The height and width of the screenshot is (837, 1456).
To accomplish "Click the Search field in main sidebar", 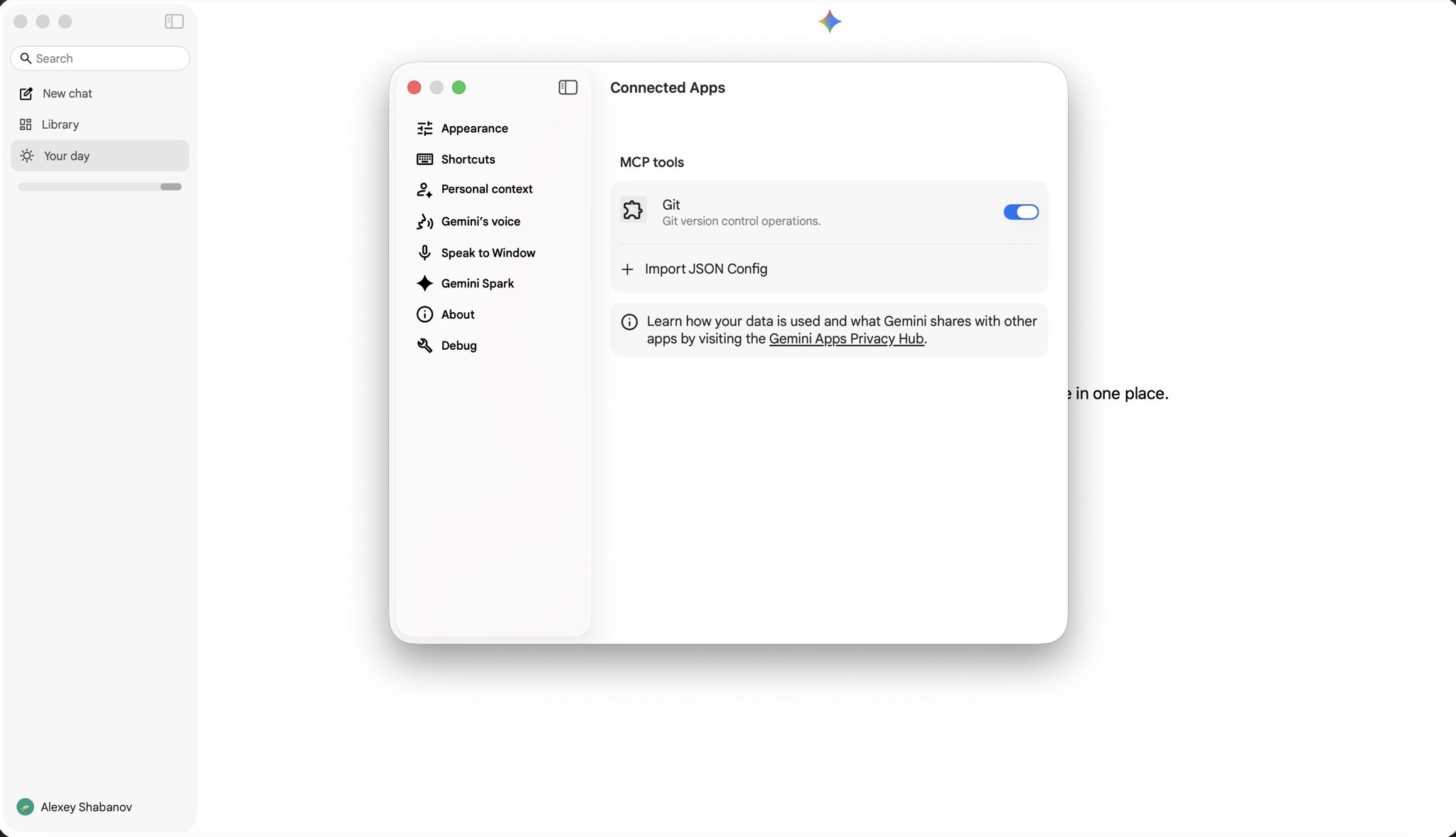I will [x=100, y=58].
